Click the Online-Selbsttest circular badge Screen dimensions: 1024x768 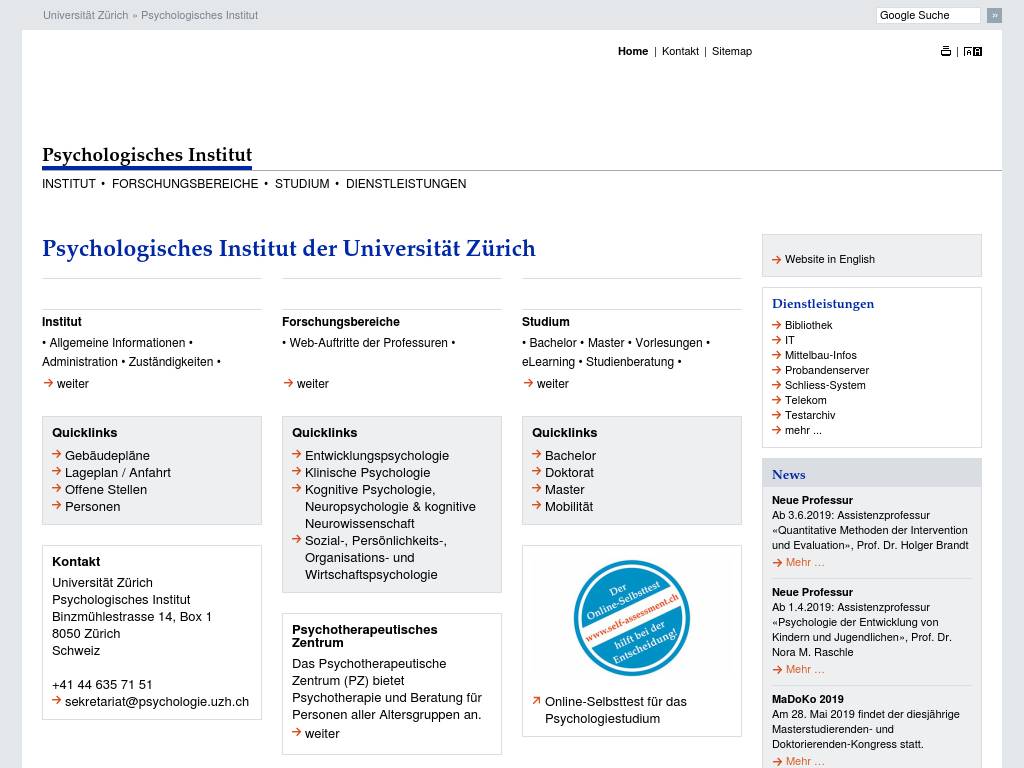(631, 617)
